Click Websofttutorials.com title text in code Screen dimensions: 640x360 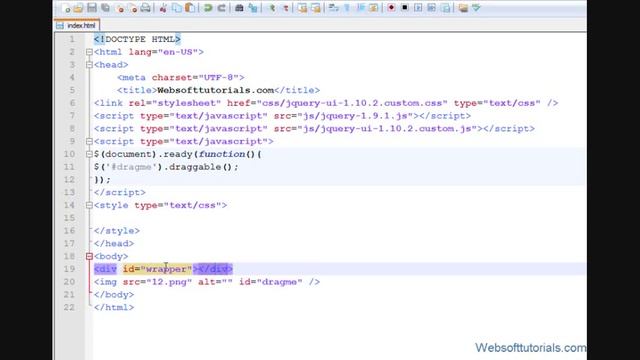tap(216, 90)
